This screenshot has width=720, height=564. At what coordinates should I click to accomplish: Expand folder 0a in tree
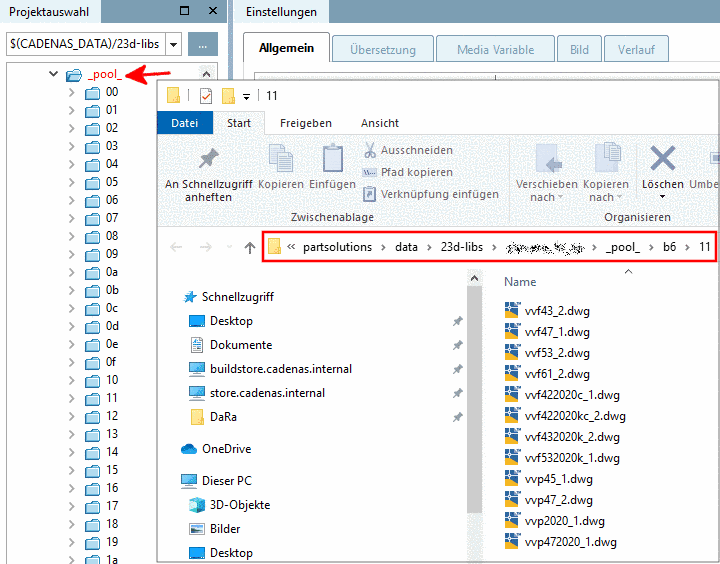pos(72,272)
